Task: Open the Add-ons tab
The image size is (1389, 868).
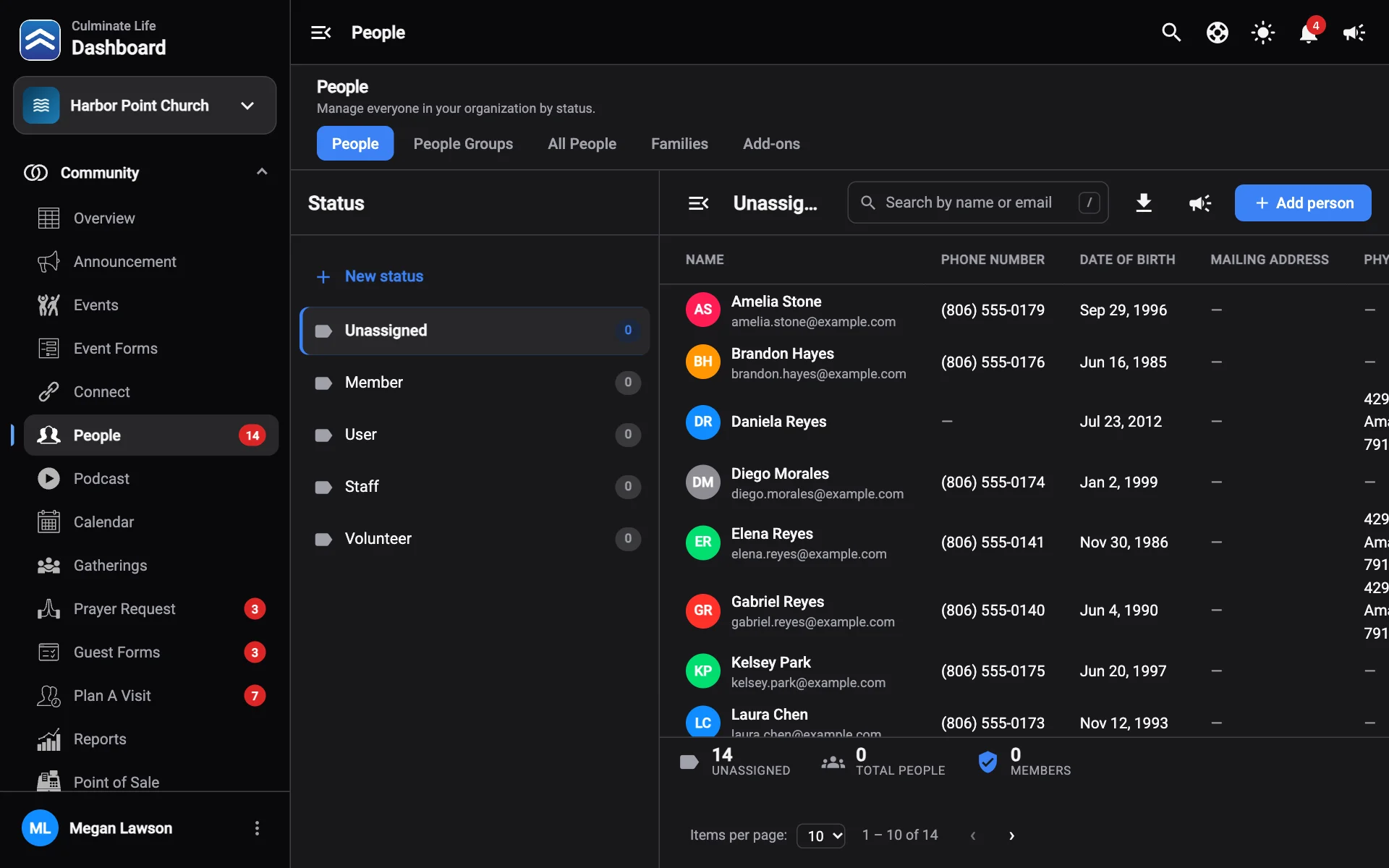Action: click(x=771, y=144)
